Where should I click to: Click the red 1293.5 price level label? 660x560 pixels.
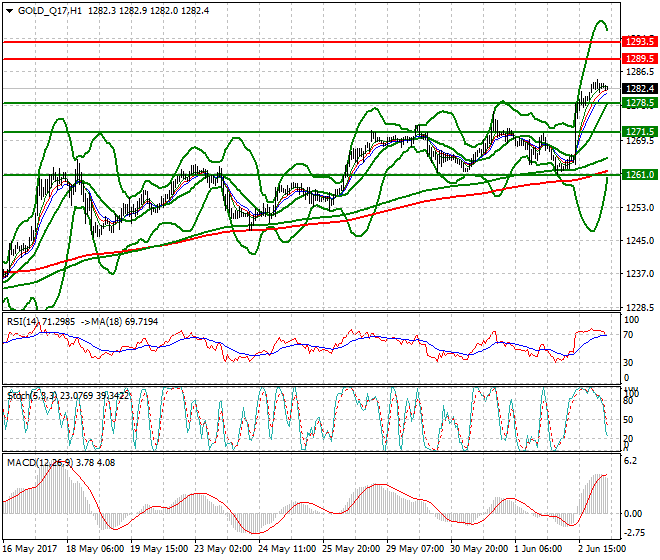(640, 42)
